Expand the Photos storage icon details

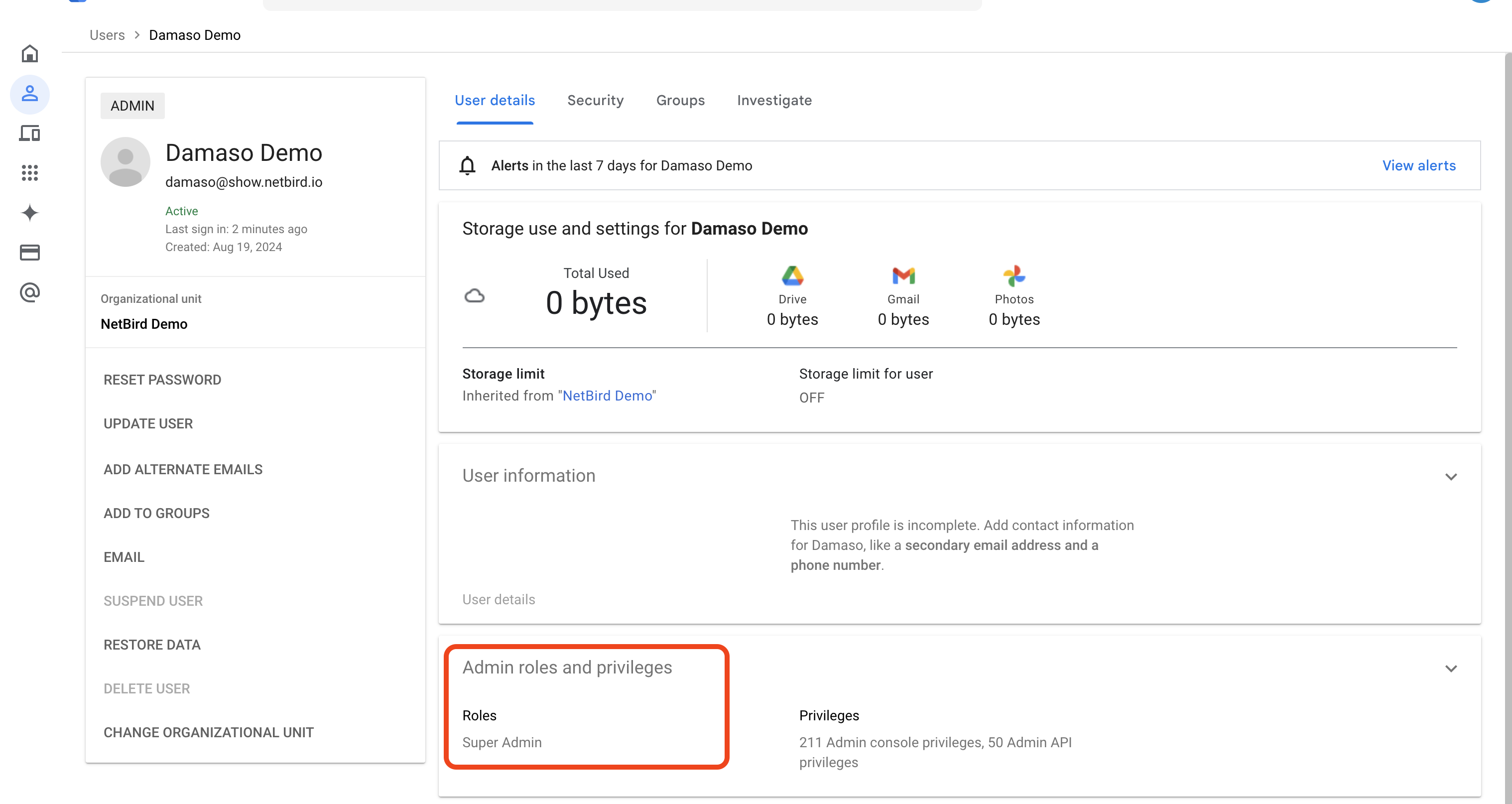1013,276
